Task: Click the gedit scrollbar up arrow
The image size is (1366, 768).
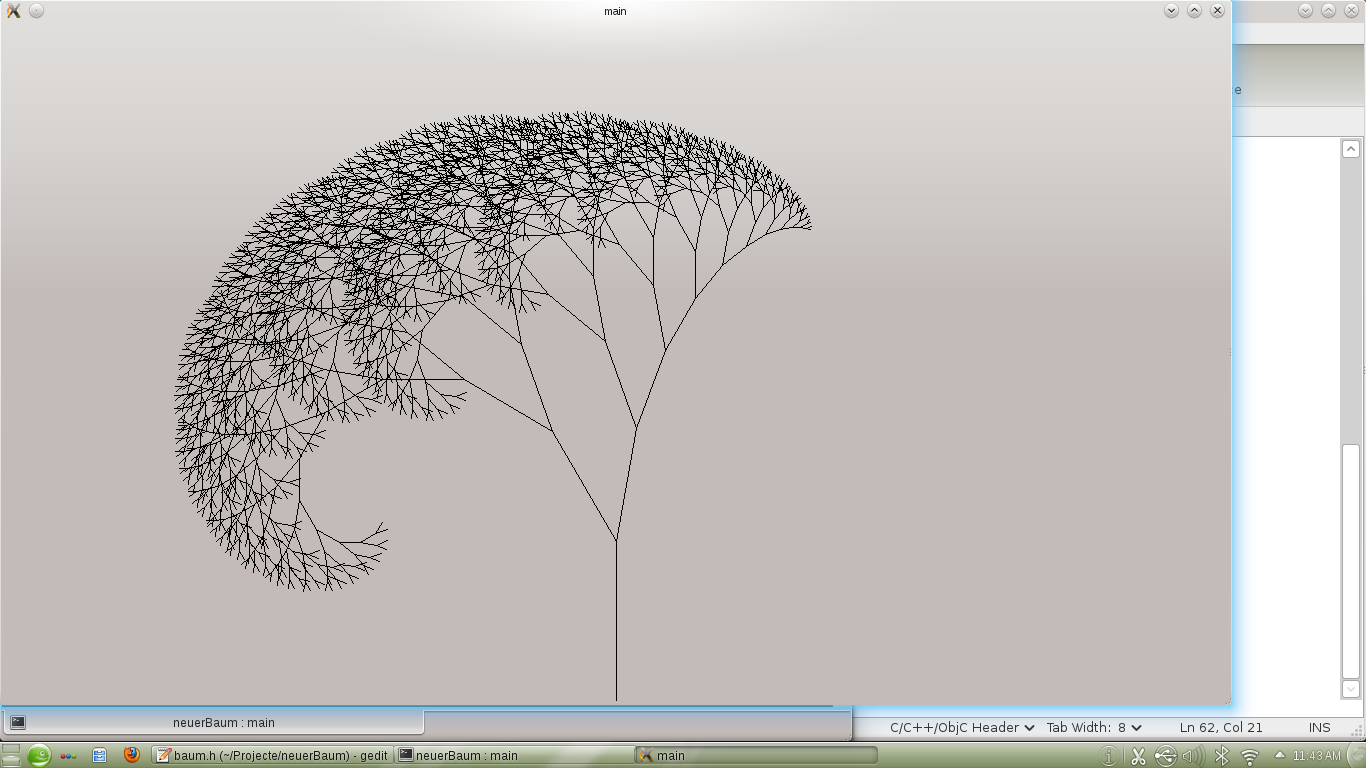Action: 1350,149
